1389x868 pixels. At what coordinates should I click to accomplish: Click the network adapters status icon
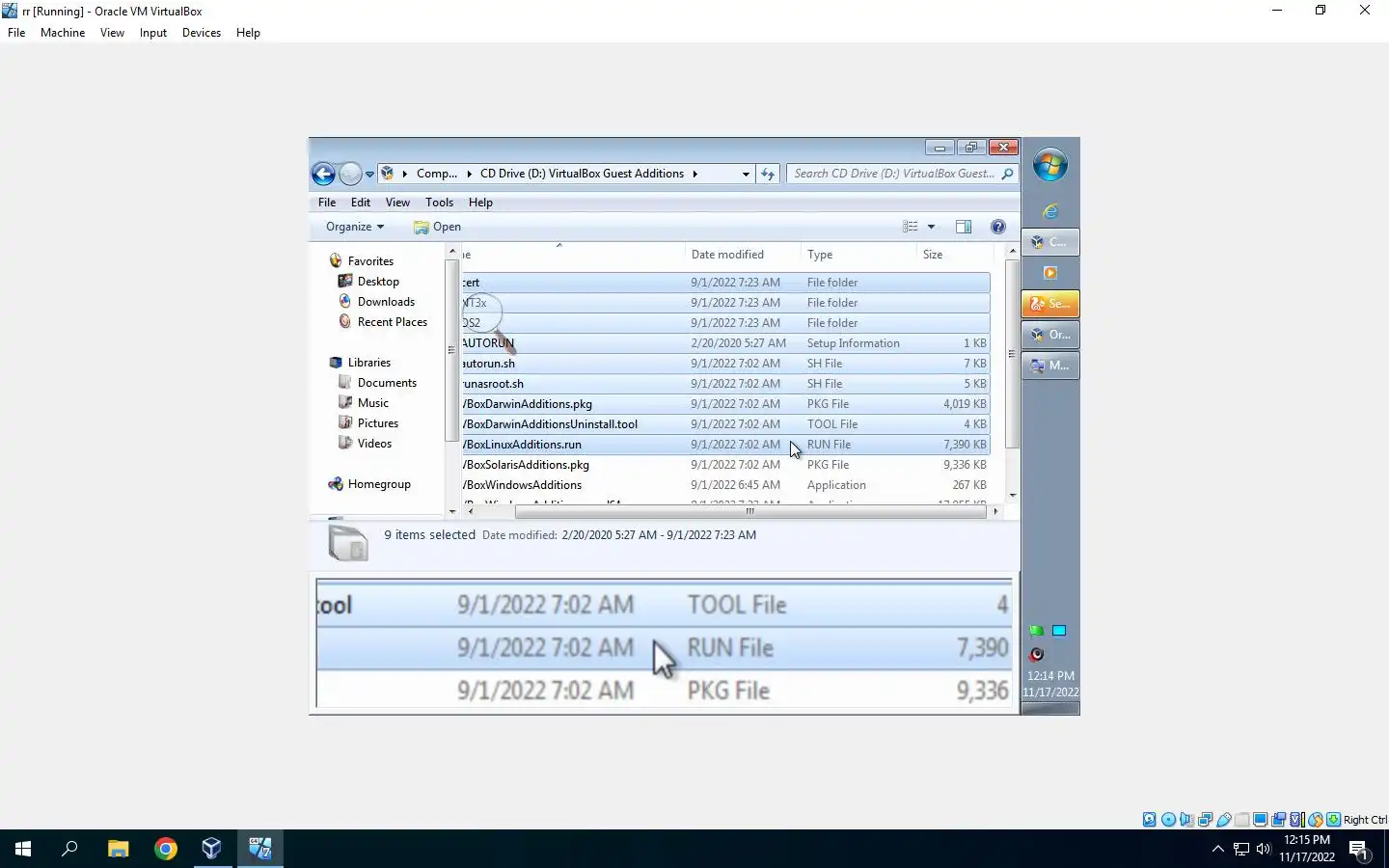[x=1205, y=820]
